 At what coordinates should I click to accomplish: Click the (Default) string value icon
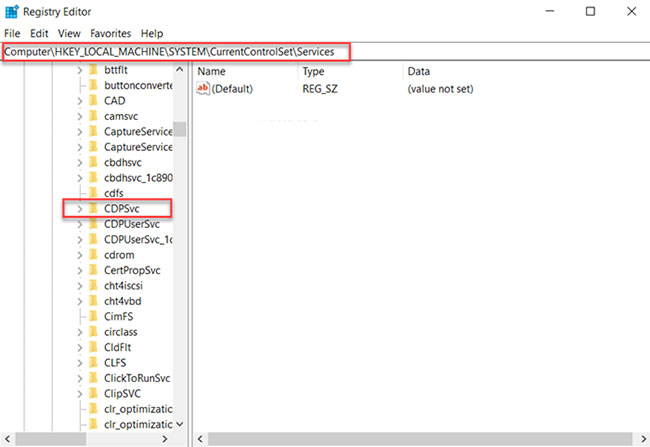tap(203, 89)
